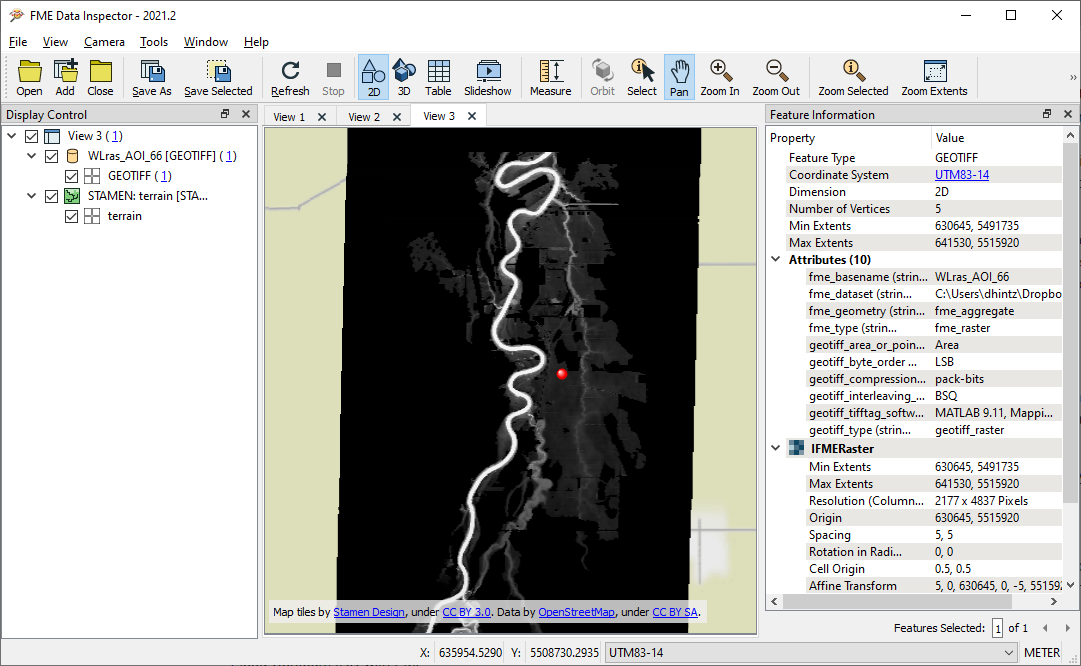Close the View 3 tab

[472, 116]
